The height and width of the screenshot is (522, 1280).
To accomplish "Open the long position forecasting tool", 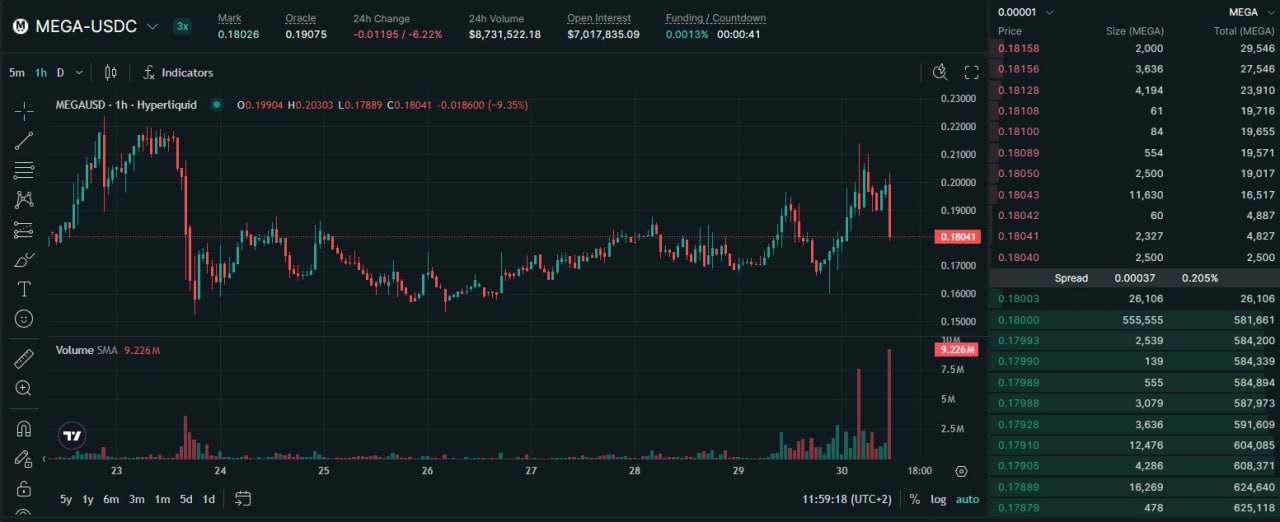I will [24, 230].
